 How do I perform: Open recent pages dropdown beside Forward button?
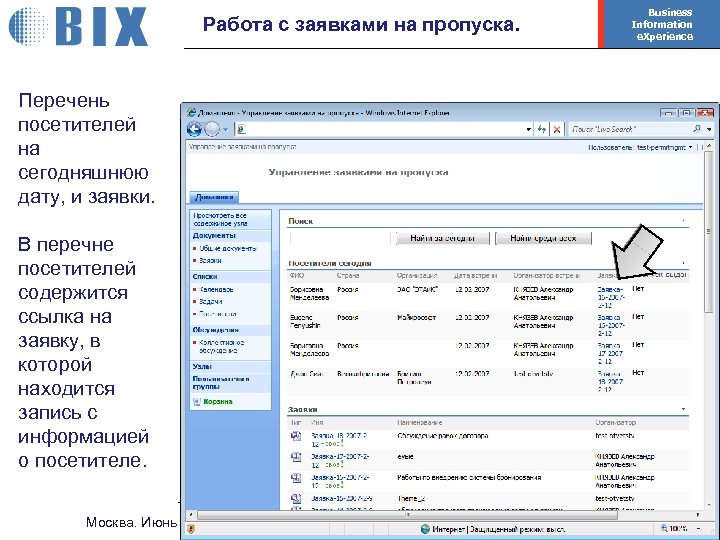[x=225, y=130]
